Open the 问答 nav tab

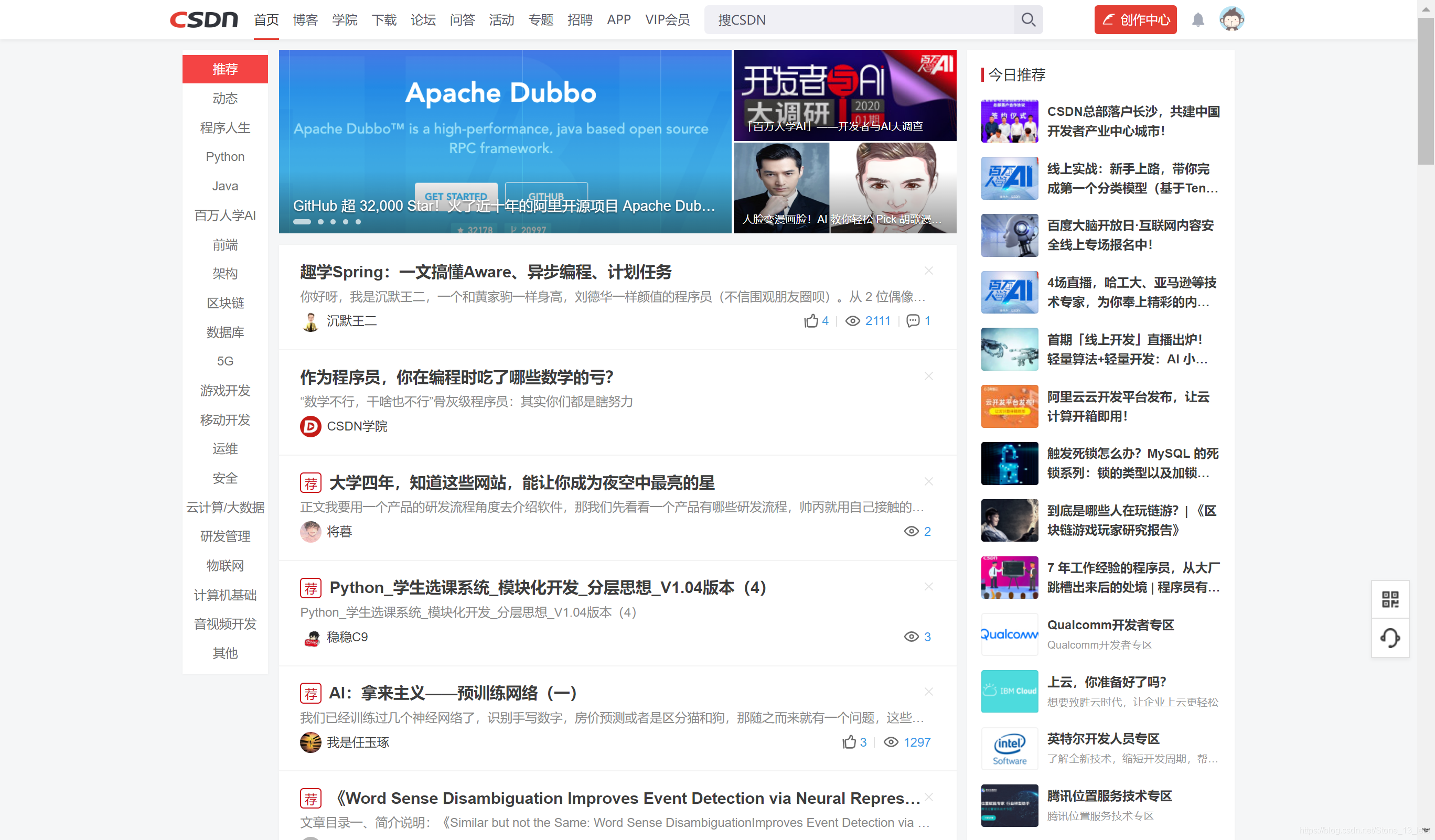[x=463, y=20]
